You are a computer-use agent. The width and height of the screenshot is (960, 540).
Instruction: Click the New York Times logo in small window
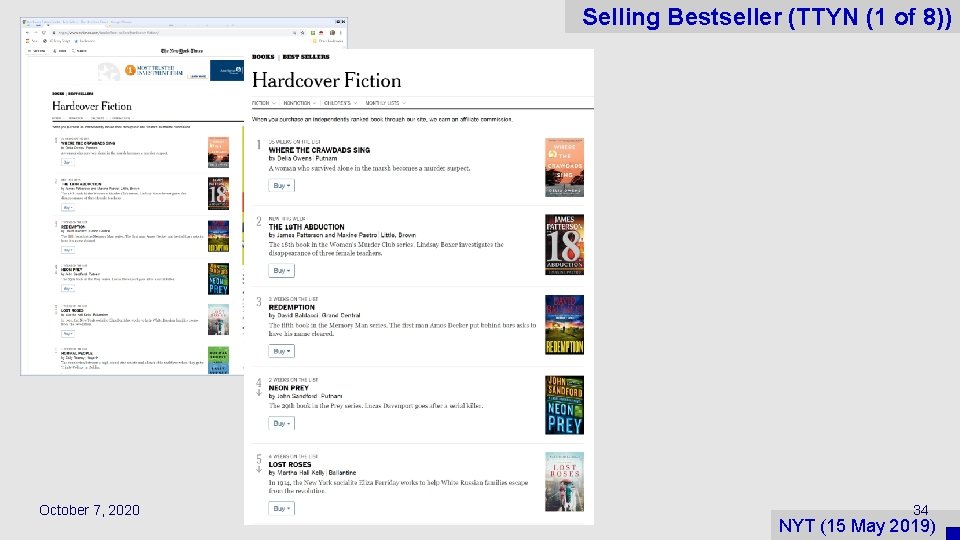tap(181, 51)
